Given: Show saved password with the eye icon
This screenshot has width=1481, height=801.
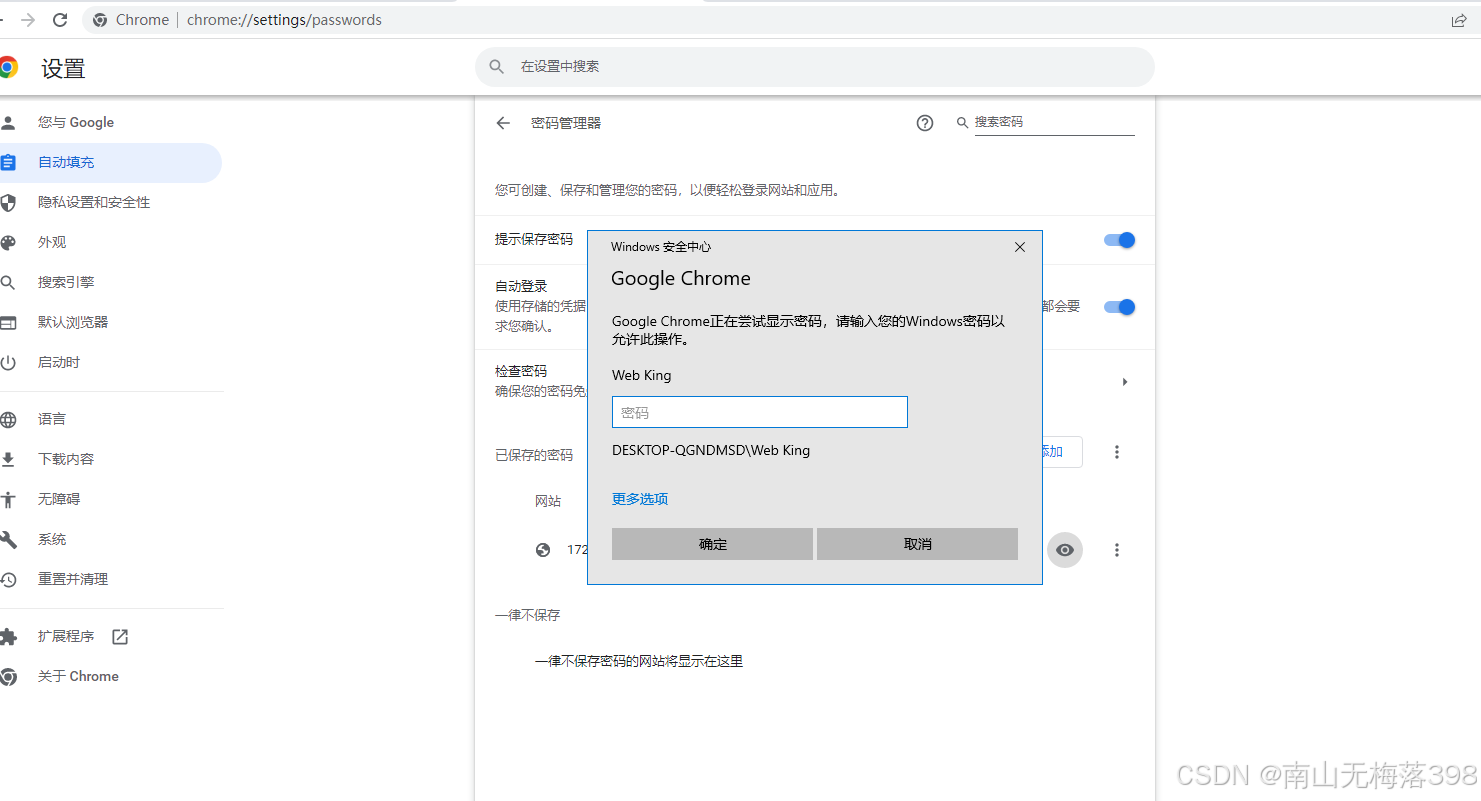Looking at the screenshot, I should [x=1065, y=550].
